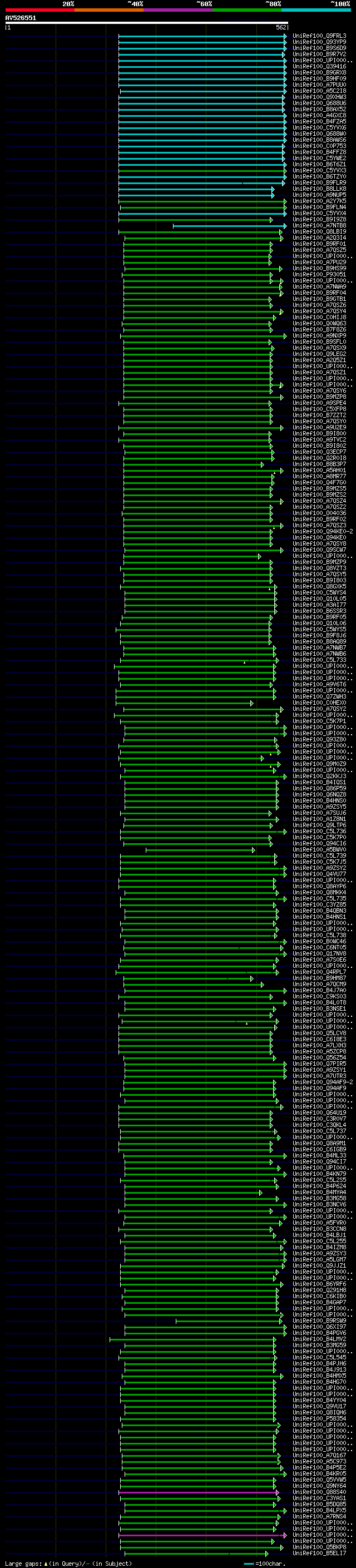Image resolution: width=356 pixels, height=1568 pixels.
Task: Select hit UniRef100_B9GRX8
Action: (319, 72)
